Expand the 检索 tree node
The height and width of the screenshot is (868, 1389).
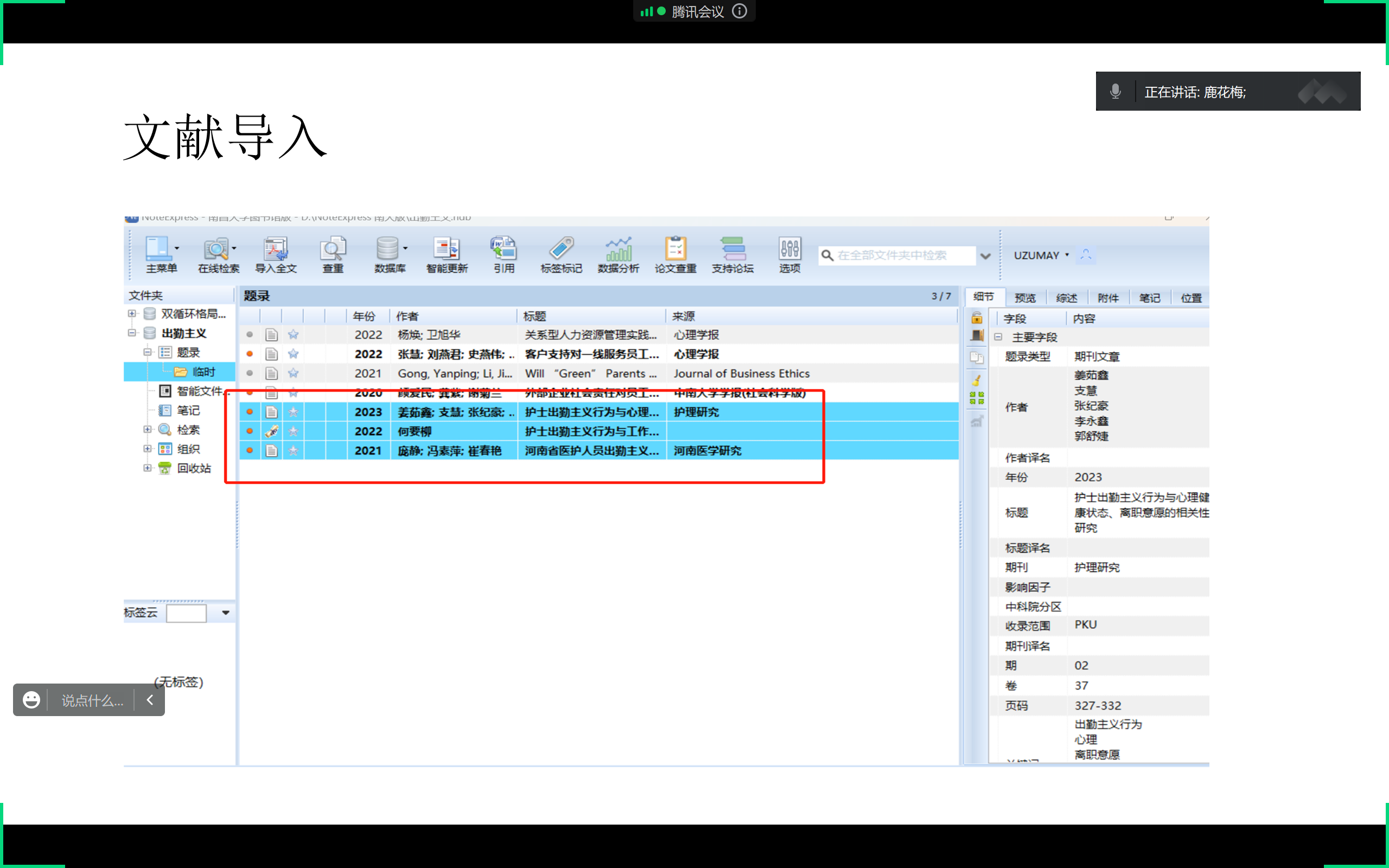148,430
